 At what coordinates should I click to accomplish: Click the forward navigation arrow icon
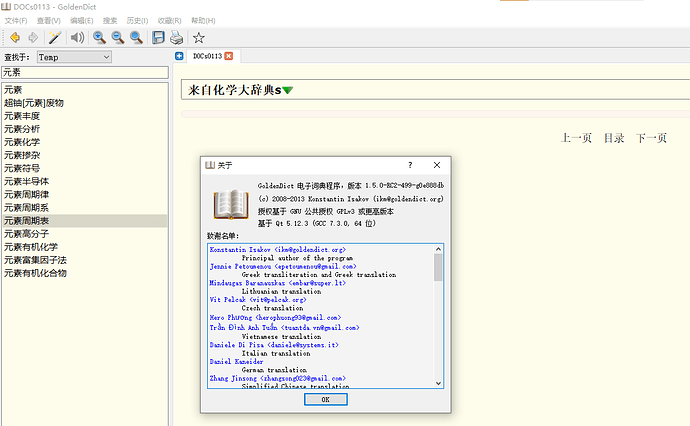click(32, 37)
